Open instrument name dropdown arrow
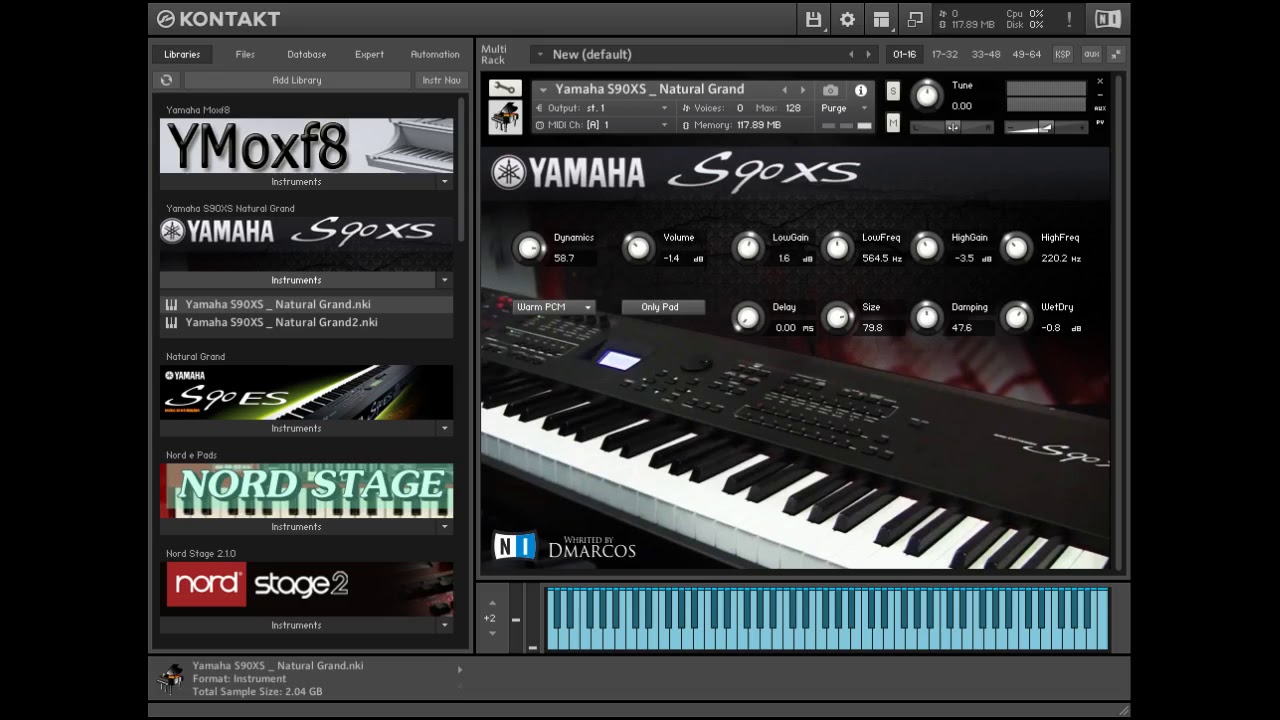The width and height of the screenshot is (1280, 720). click(x=543, y=90)
